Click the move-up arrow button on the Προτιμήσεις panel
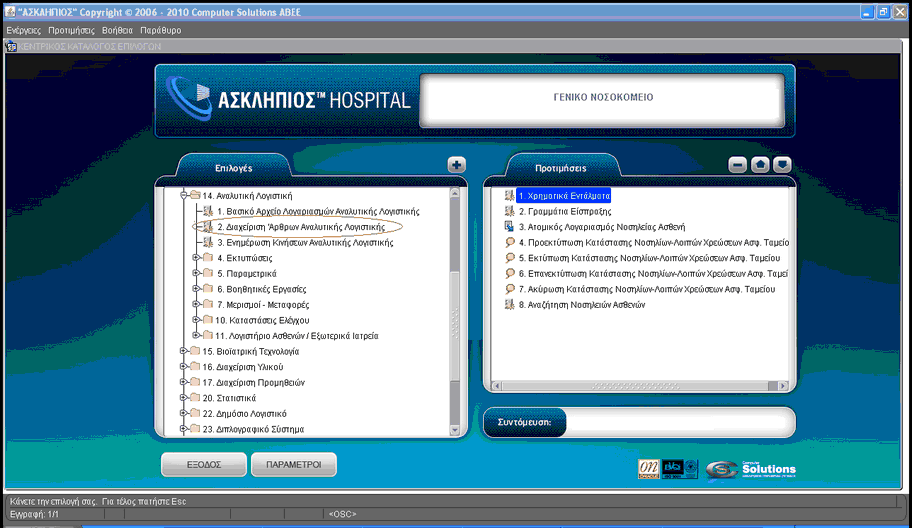The width and height of the screenshot is (912, 528). click(x=760, y=165)
